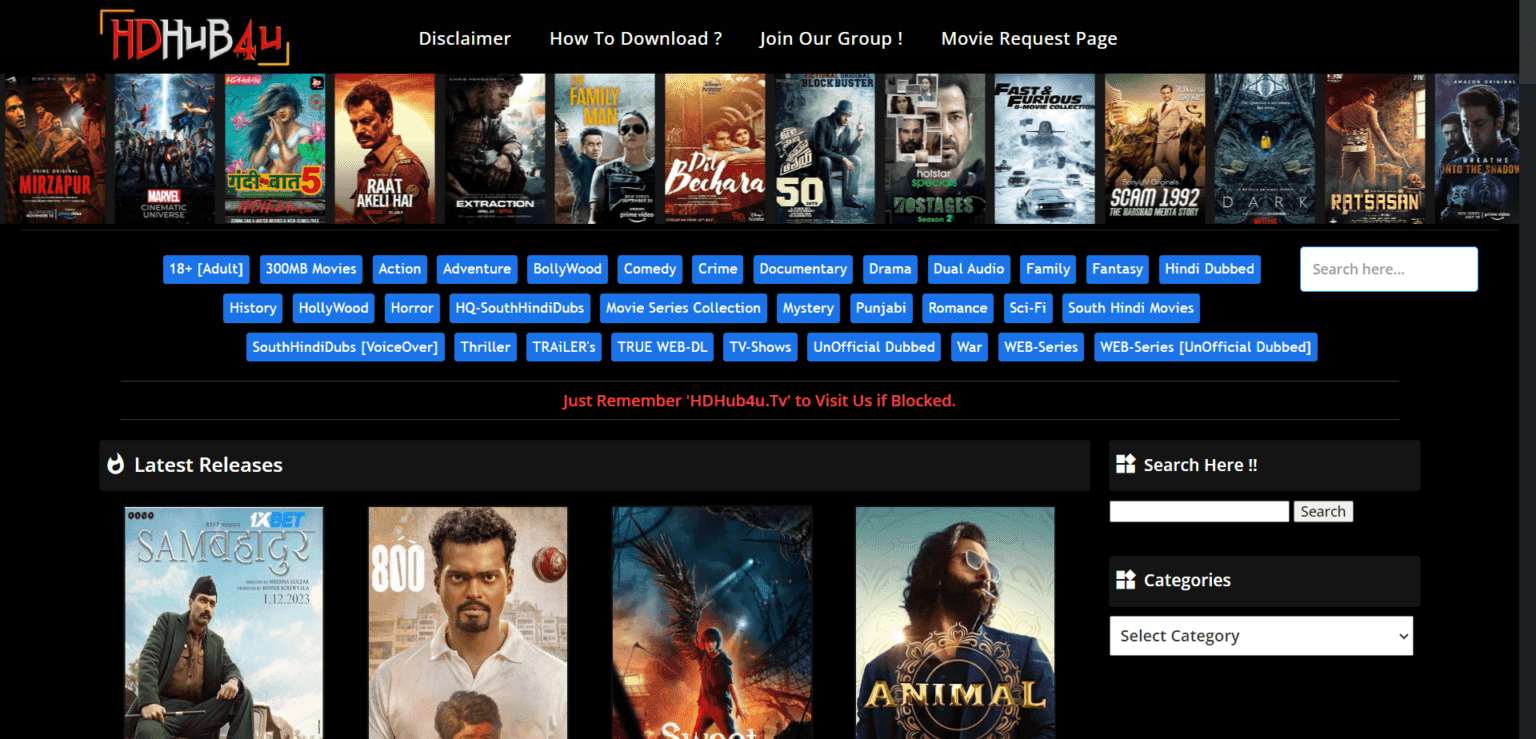Open the WEB-Series [UnOfficial Dubbed] tag
Image resolution: width=1536 pixels, height=739 pixels.
coord(1206,347)
